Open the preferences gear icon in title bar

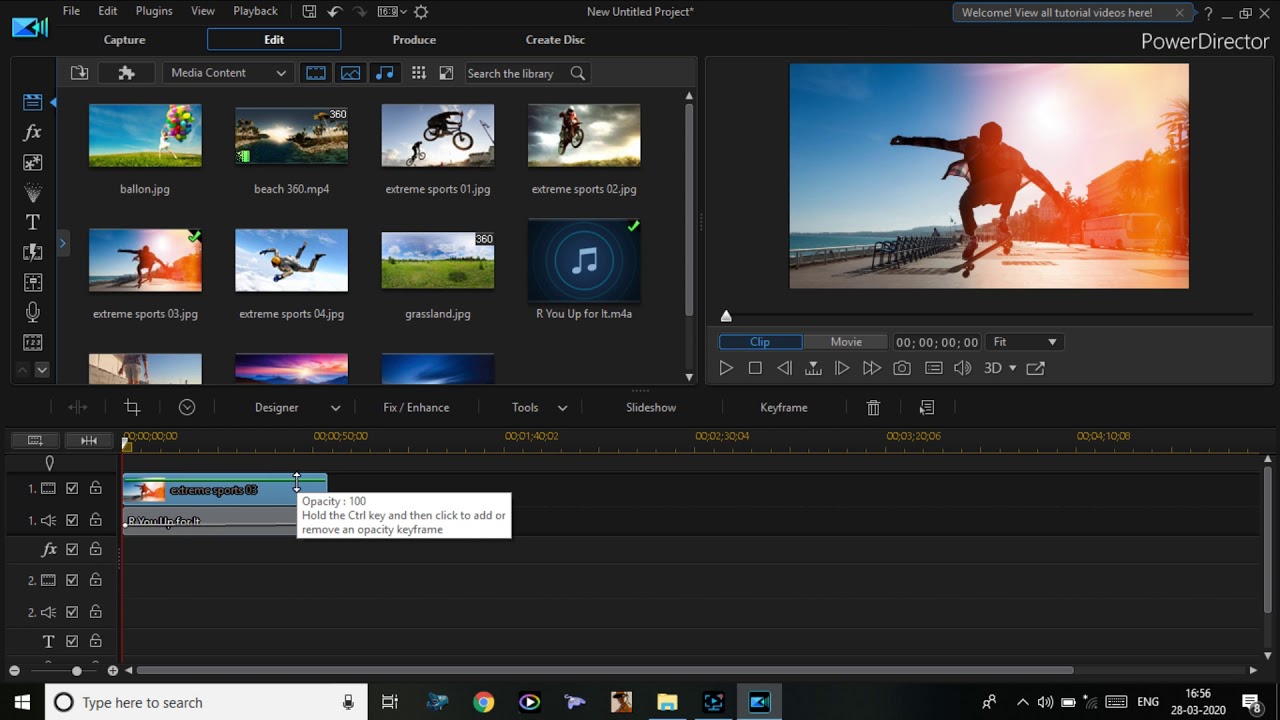421,12
